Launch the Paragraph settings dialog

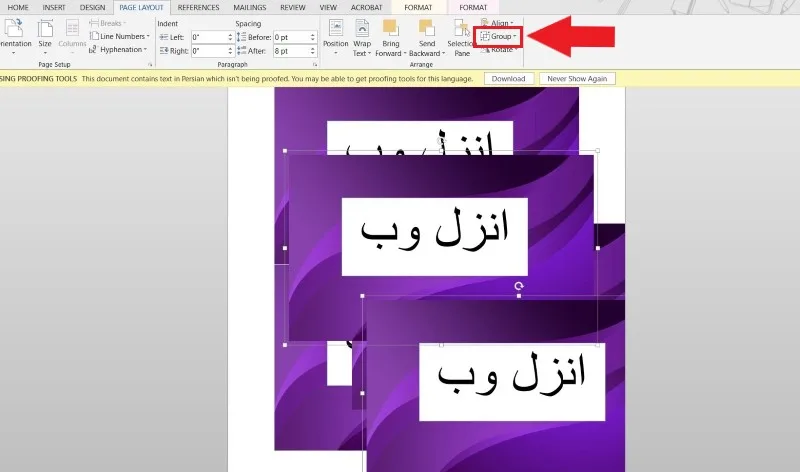coord(315,65)
